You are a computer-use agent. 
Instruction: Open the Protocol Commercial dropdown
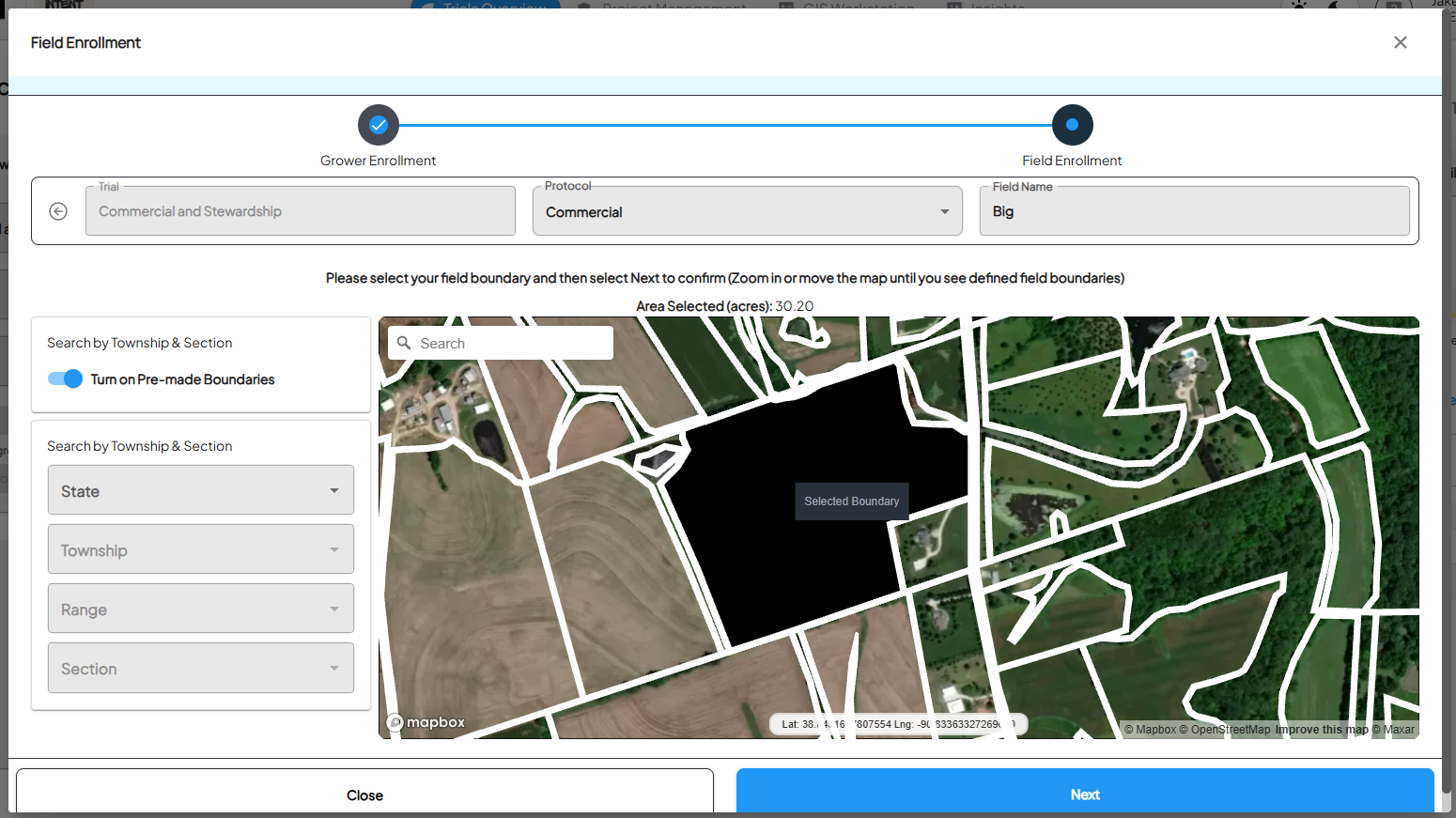pos(748,211)
